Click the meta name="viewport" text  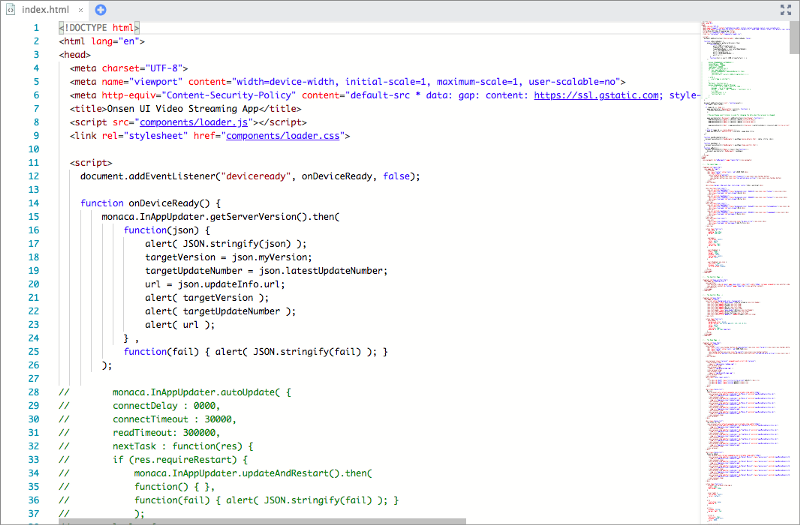point(127,82)
